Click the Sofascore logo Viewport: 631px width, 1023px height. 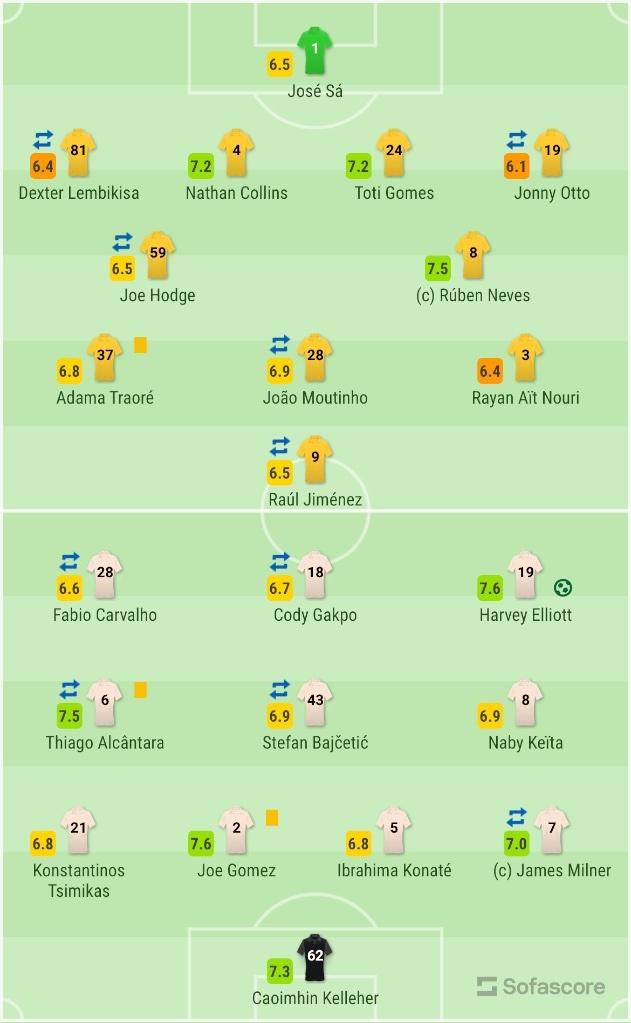click(x=541, y=986)
